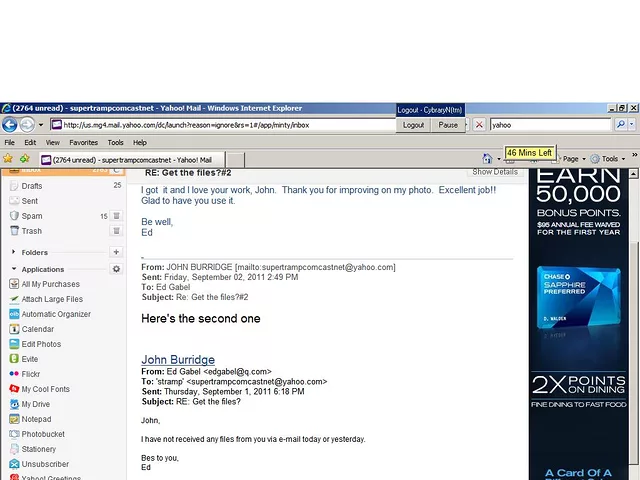
Task: Open Edit Photos application
Action: point(41,344)
